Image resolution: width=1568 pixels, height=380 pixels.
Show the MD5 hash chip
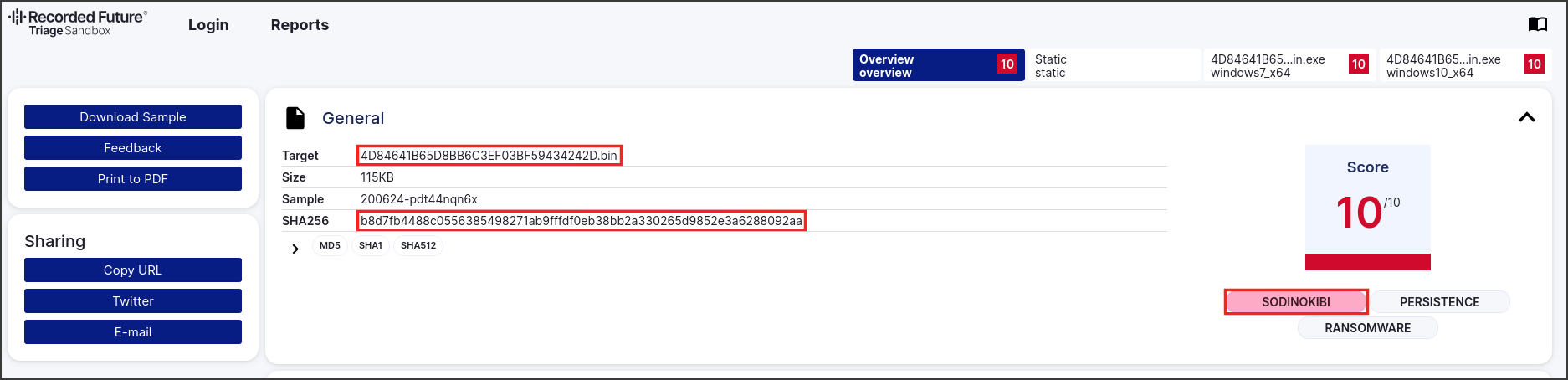point(330,246)
